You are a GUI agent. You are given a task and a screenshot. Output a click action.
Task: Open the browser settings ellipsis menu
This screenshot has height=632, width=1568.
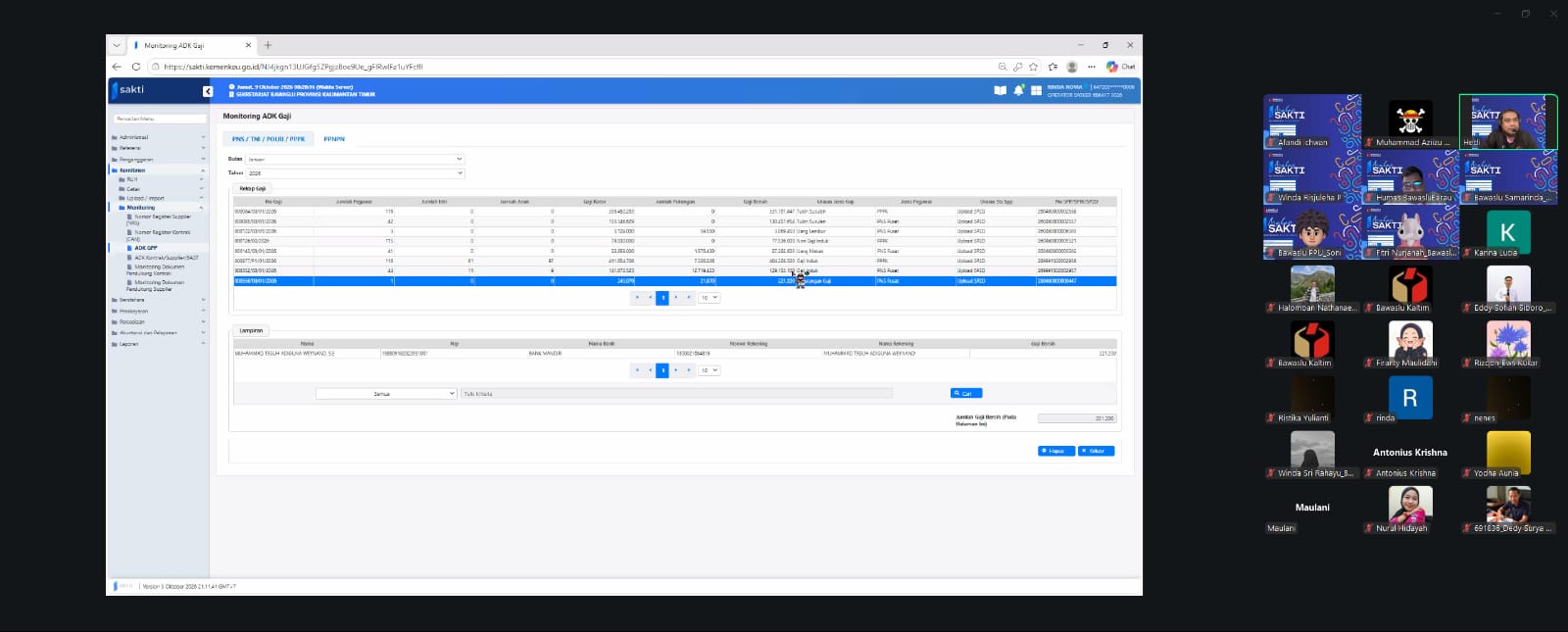(1091, 67)
